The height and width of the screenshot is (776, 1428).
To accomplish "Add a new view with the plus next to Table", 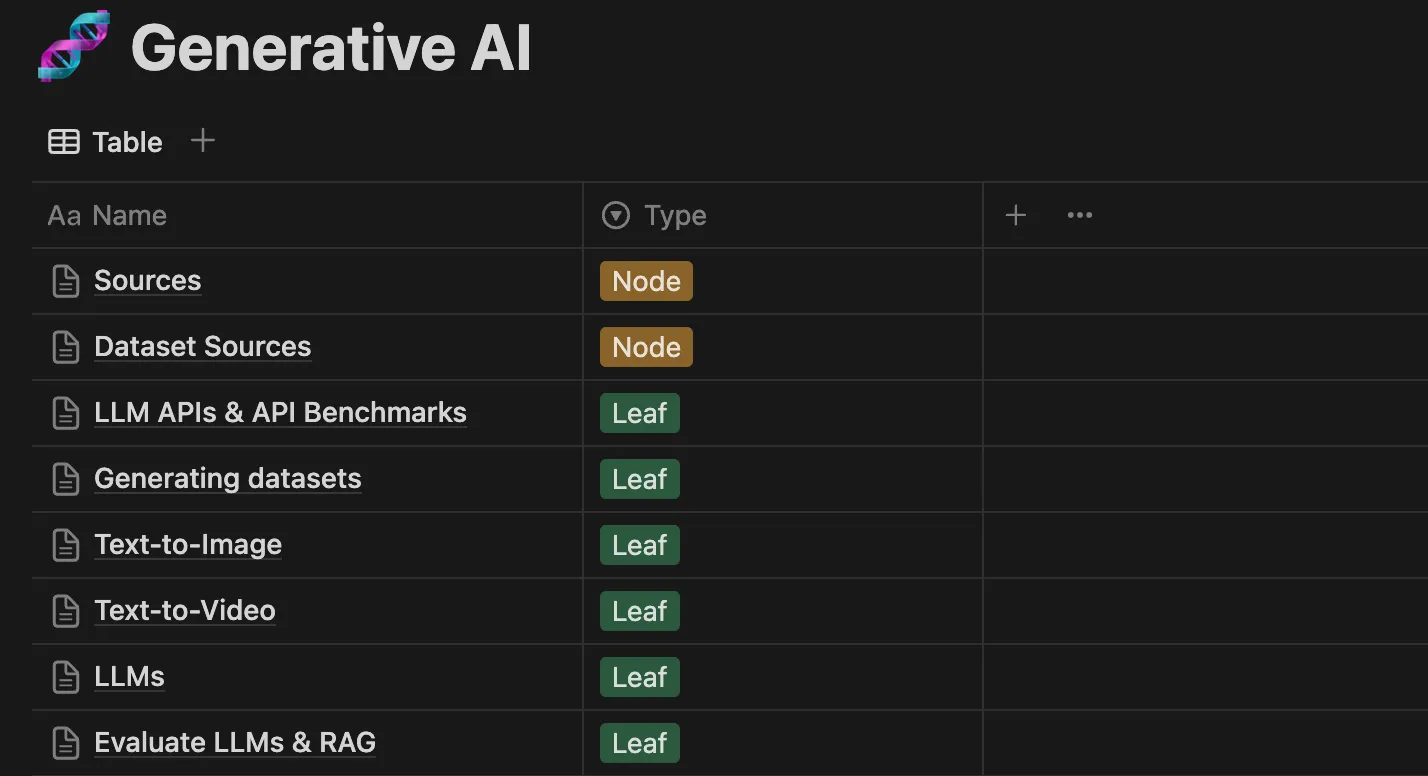I will [202, 141].
